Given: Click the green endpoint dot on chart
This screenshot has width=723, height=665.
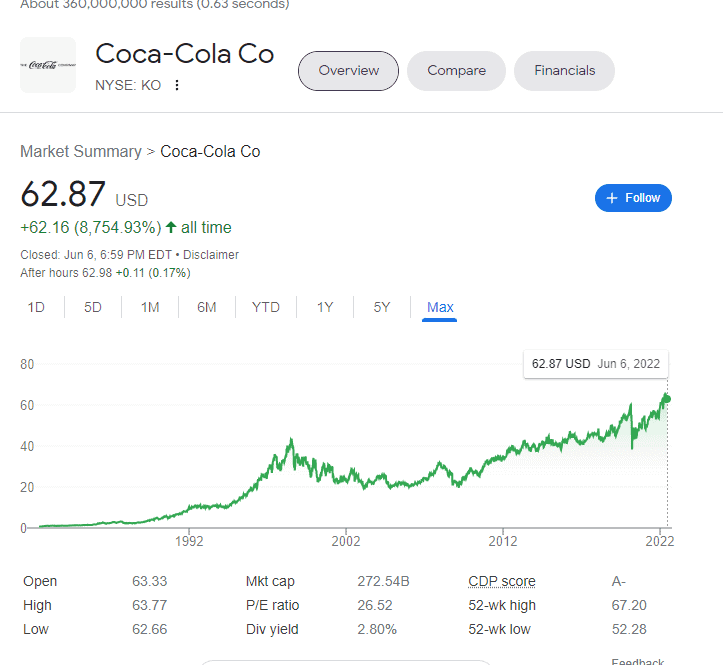Looking at the screenshot, I should click(x=667, y=399).
